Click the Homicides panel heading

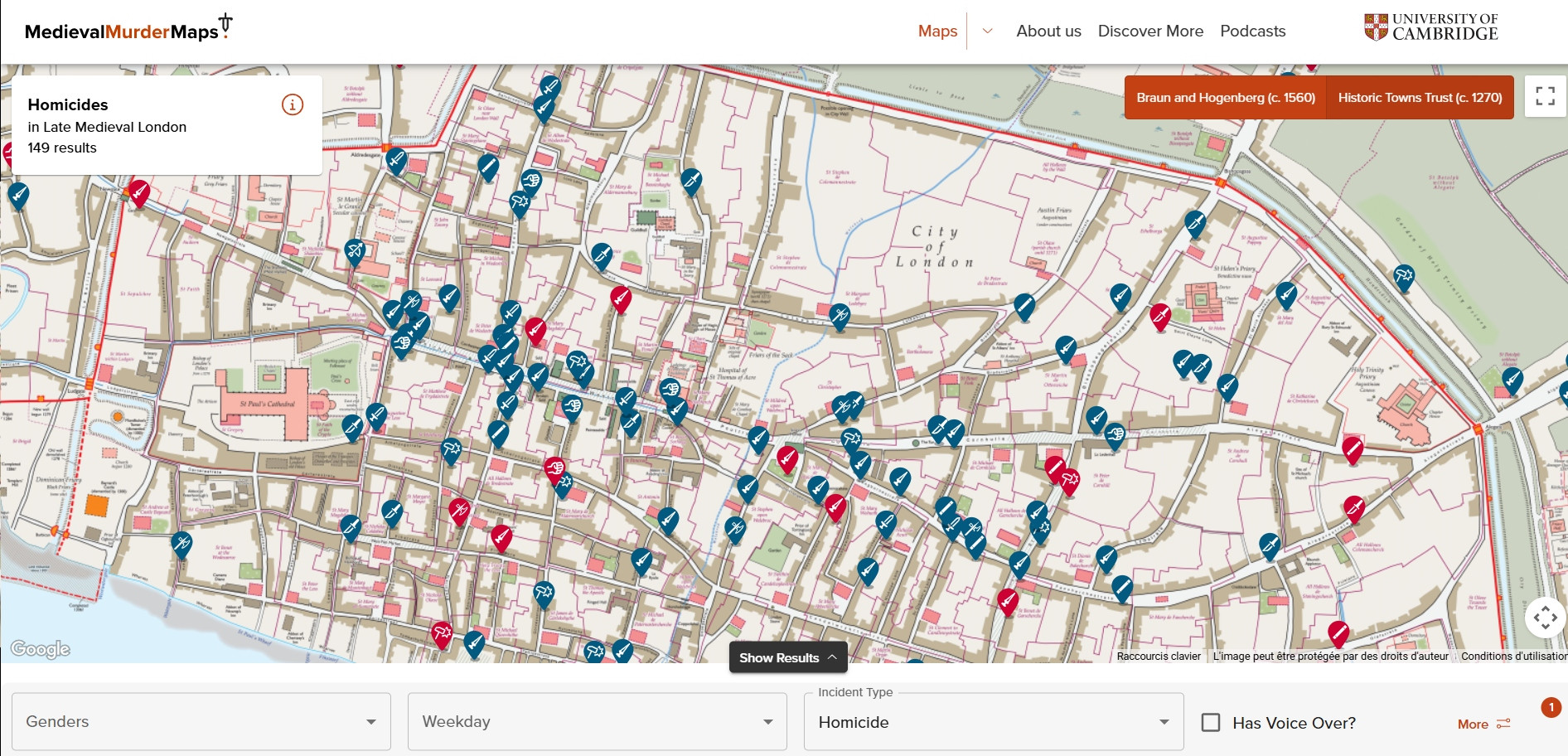(x=68, y=104)
